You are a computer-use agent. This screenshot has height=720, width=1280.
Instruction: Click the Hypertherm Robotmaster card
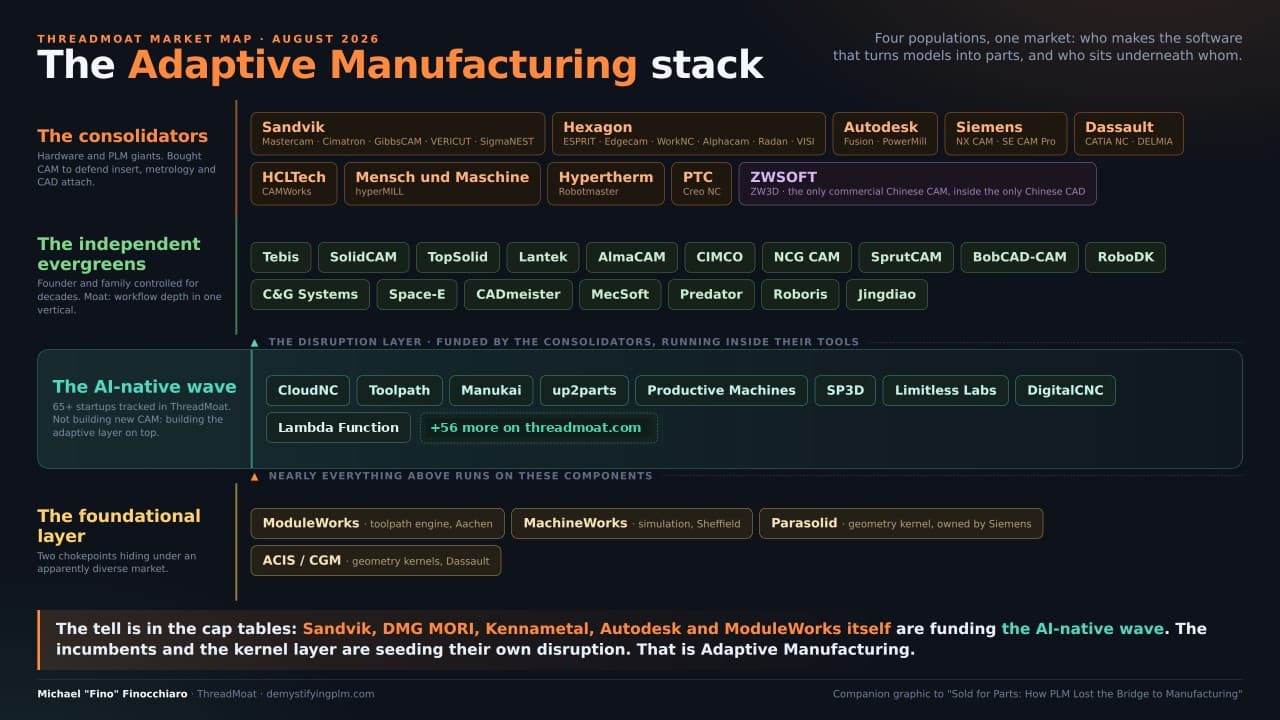tap(606, 184)
